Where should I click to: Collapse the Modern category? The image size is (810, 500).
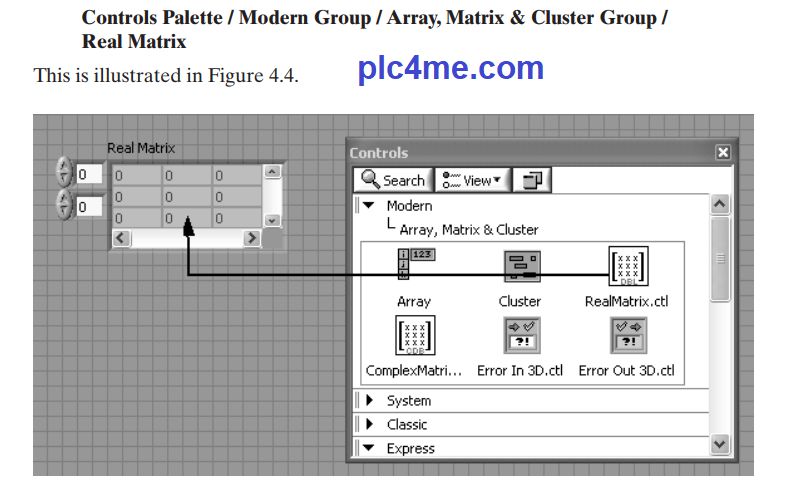[x=368, y=205]
